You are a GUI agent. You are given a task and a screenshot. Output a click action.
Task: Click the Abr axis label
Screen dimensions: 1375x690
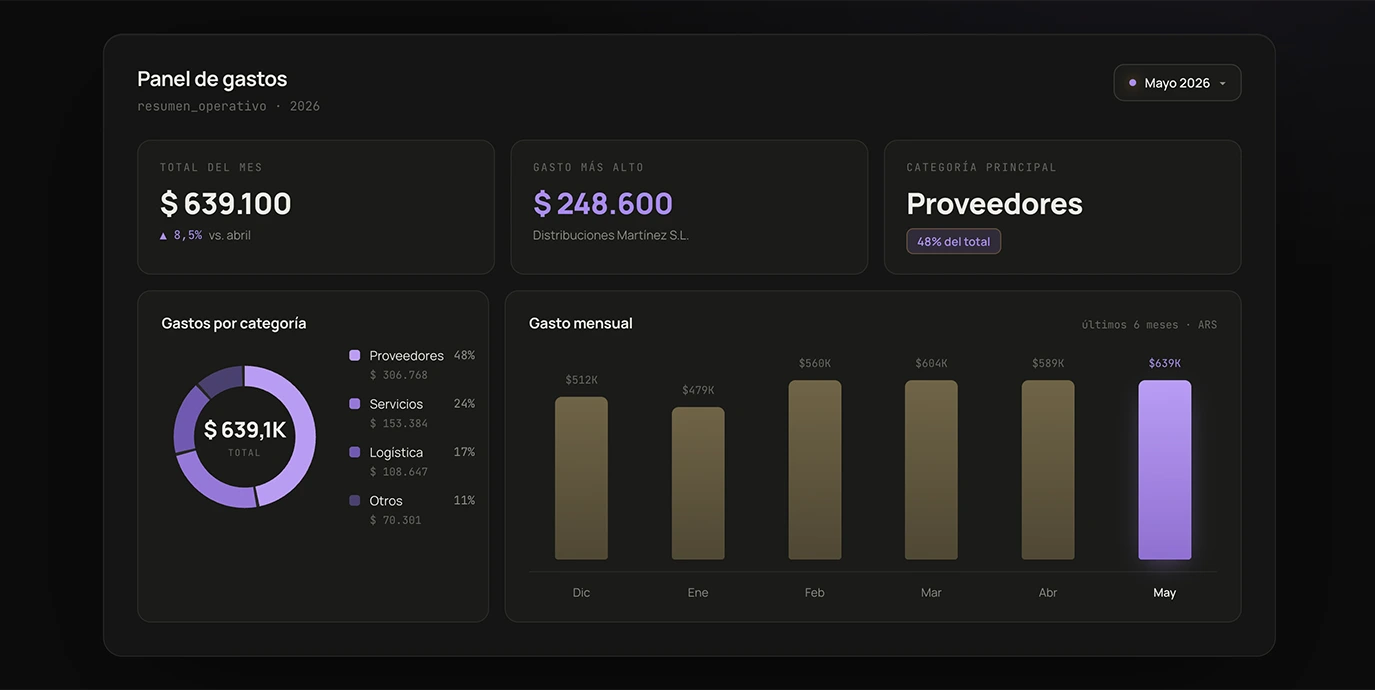pos(1048,593)
